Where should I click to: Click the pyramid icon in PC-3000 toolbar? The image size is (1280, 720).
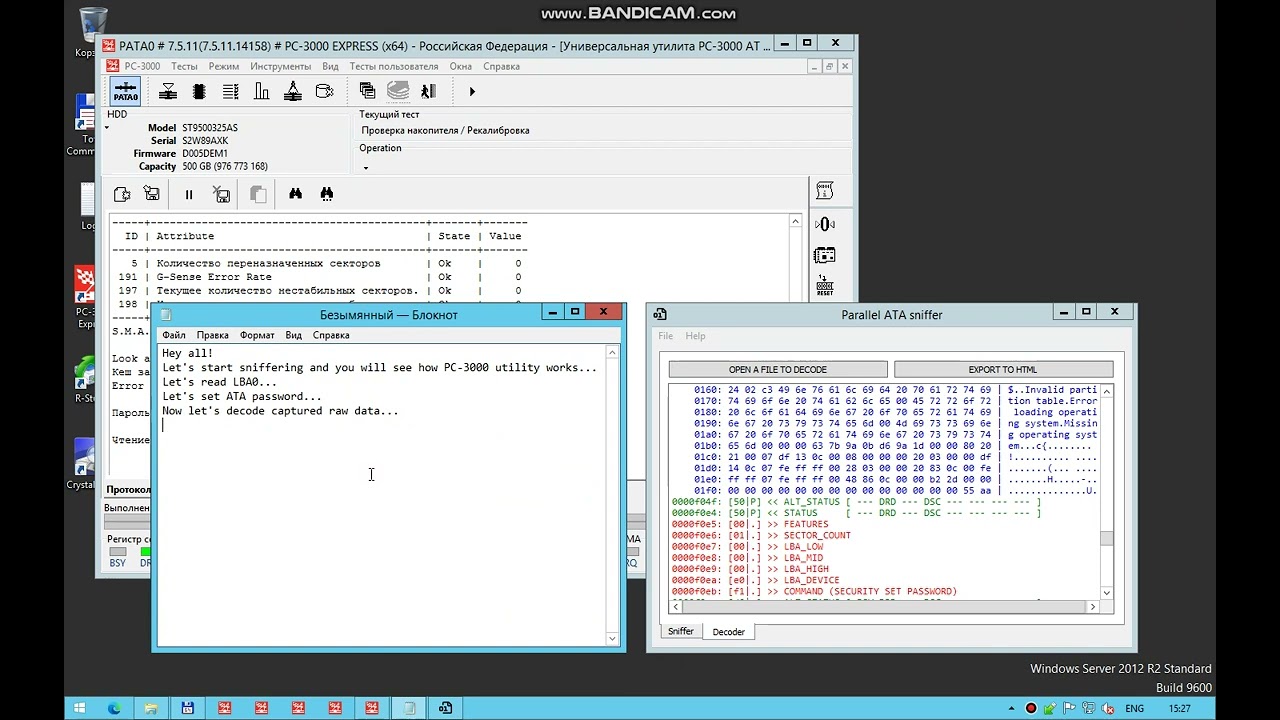293,91
